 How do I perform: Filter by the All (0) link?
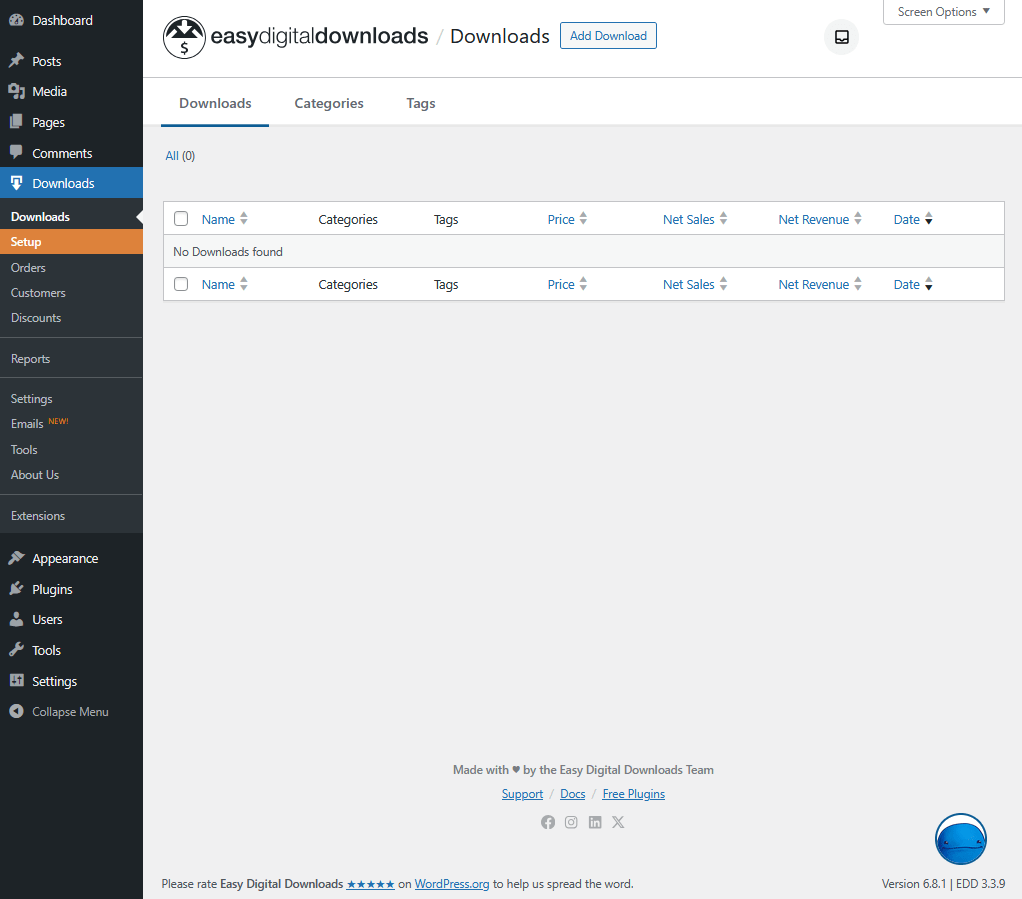pos(180,156)
